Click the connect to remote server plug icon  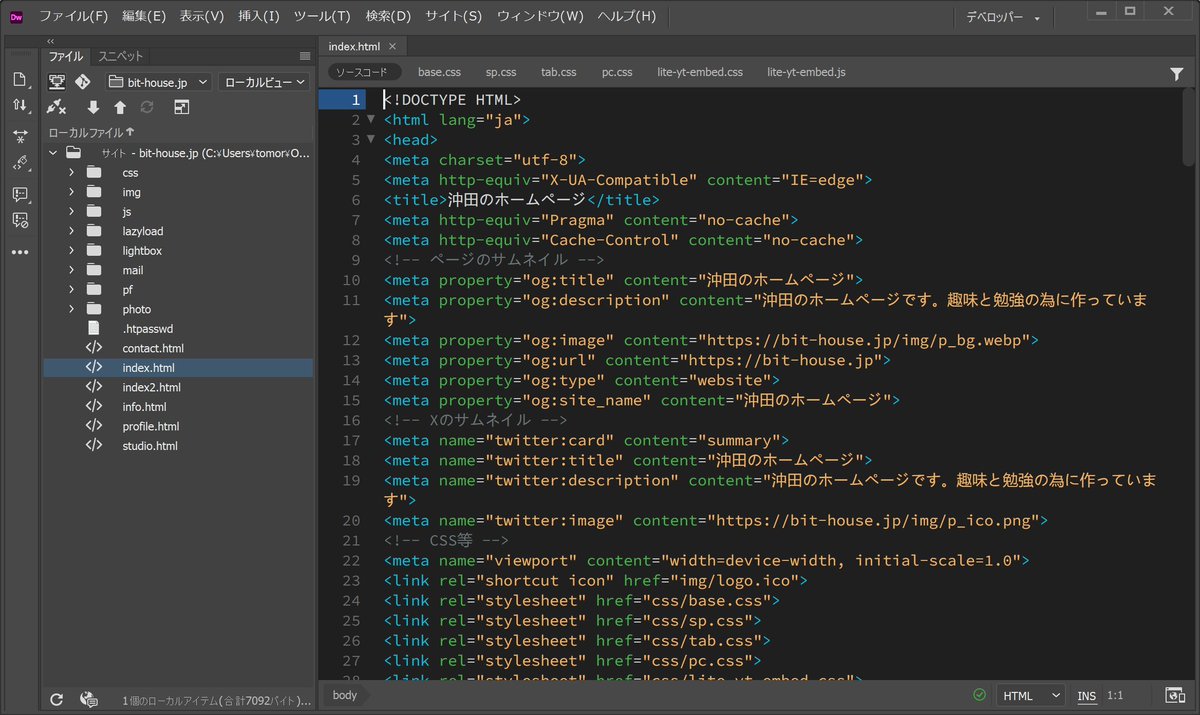click(57, 107)
